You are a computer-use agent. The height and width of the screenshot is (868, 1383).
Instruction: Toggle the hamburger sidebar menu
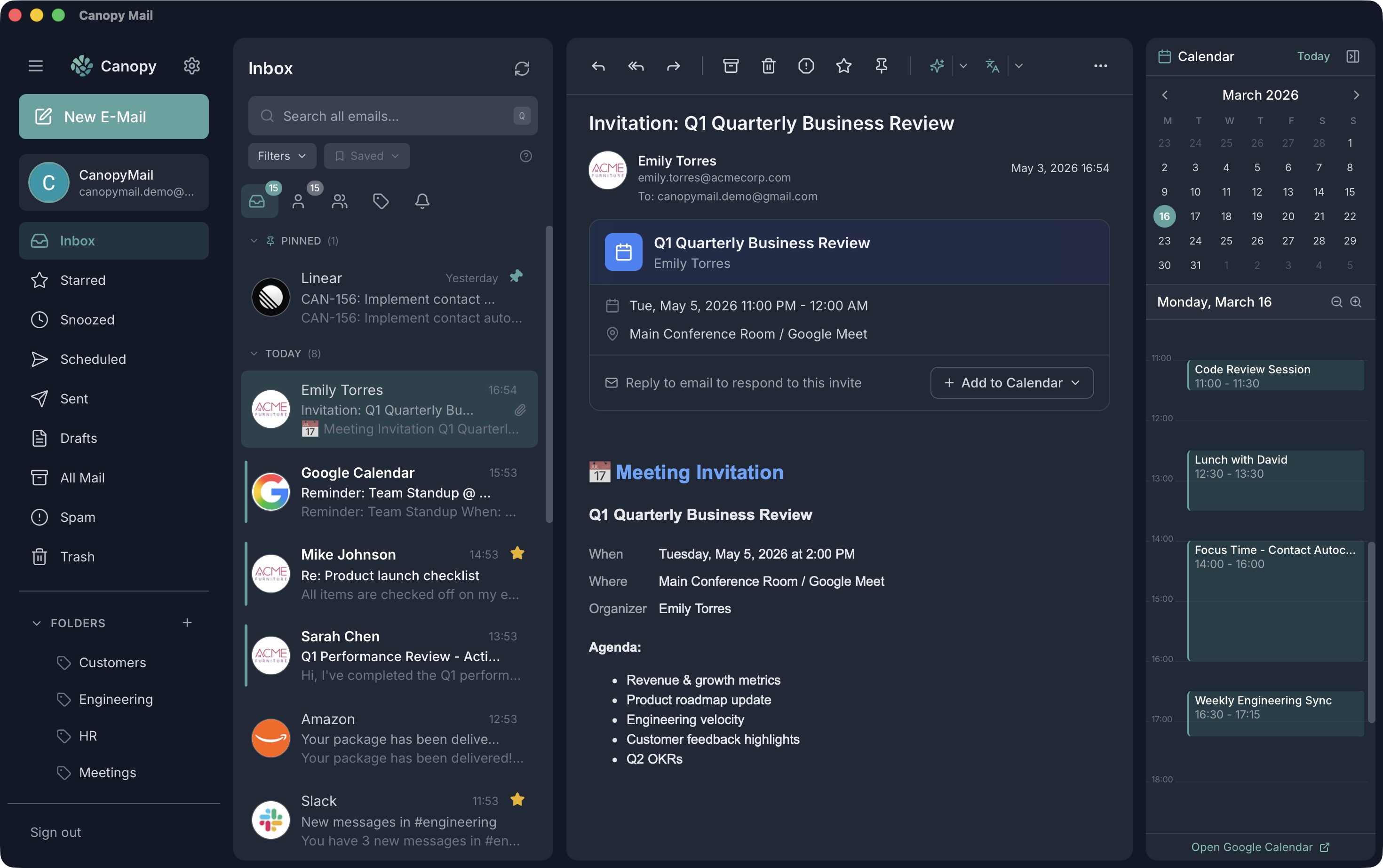[36, 66]
